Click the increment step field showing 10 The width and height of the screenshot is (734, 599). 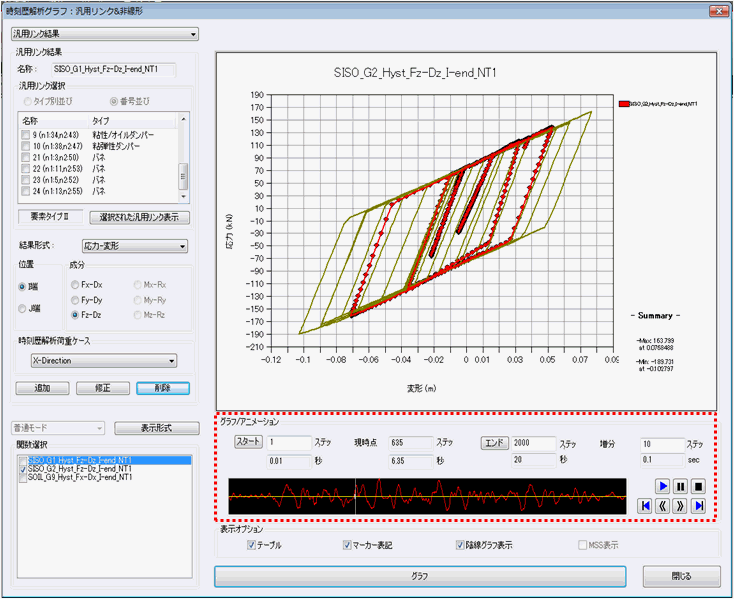click(x=662, y=444)
